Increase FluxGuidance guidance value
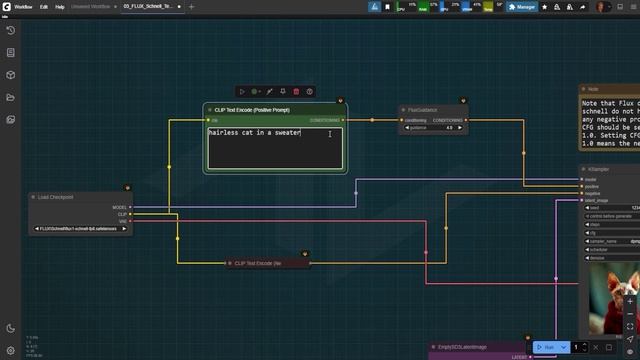Image resolution: width=640 pixels, height=360 pixels. (x=460, y=128)
